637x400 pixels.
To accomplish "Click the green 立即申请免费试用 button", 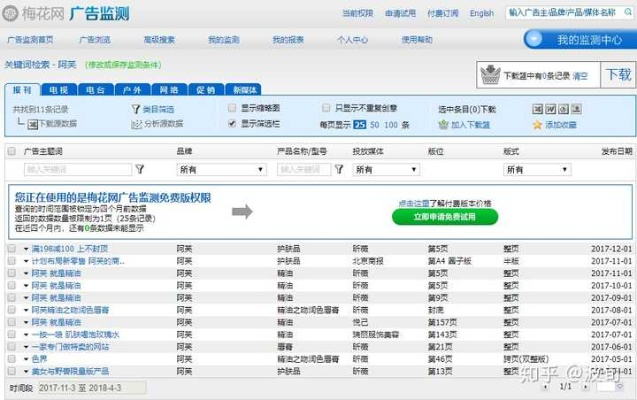I will click(x=445, y=217).
